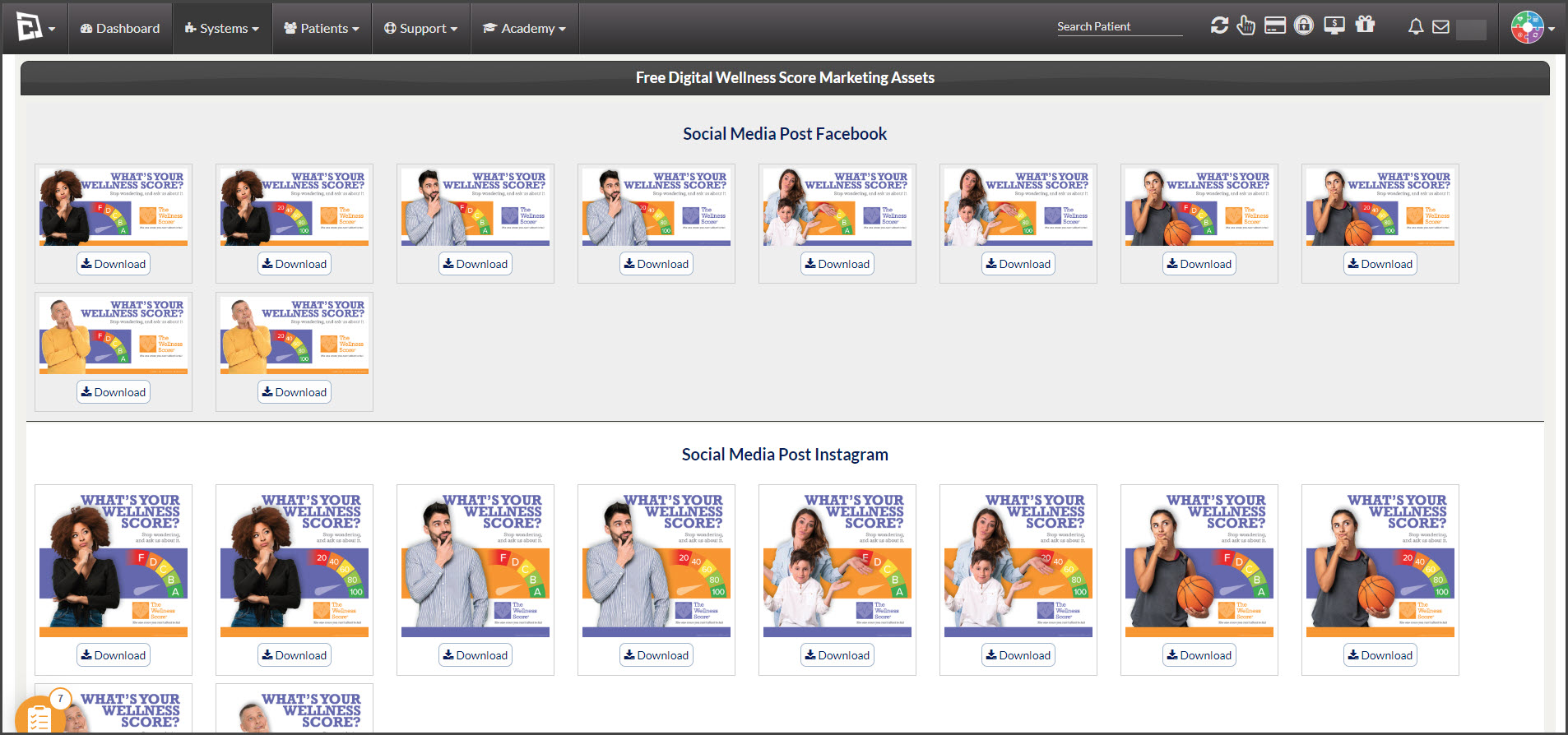
Task: Open Facebook thumbnail of bearded man with number scale
Action: (x=656, y=207)
